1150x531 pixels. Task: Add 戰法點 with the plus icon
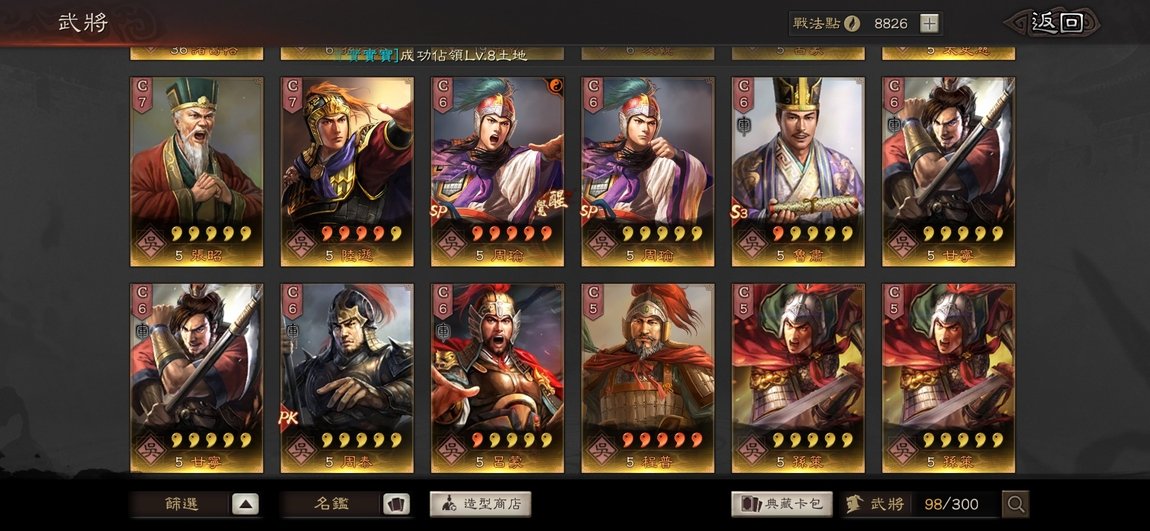tap(929, 23)
